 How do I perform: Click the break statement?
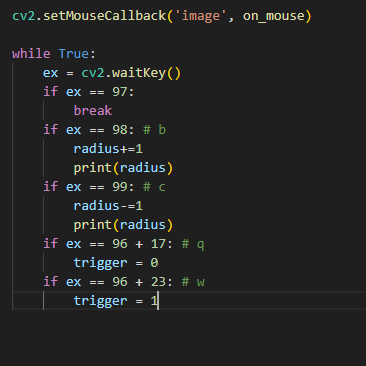coord(93,111)
